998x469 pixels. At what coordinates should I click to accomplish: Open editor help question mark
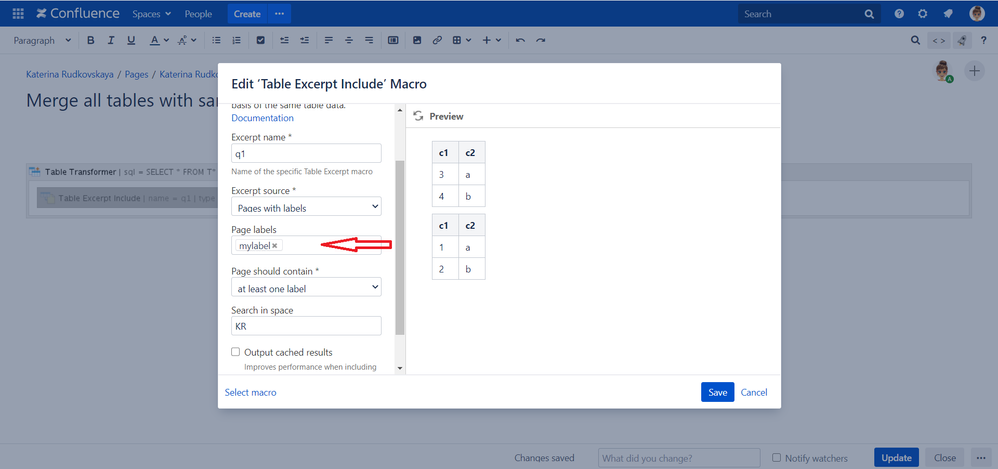coord(983,40)
